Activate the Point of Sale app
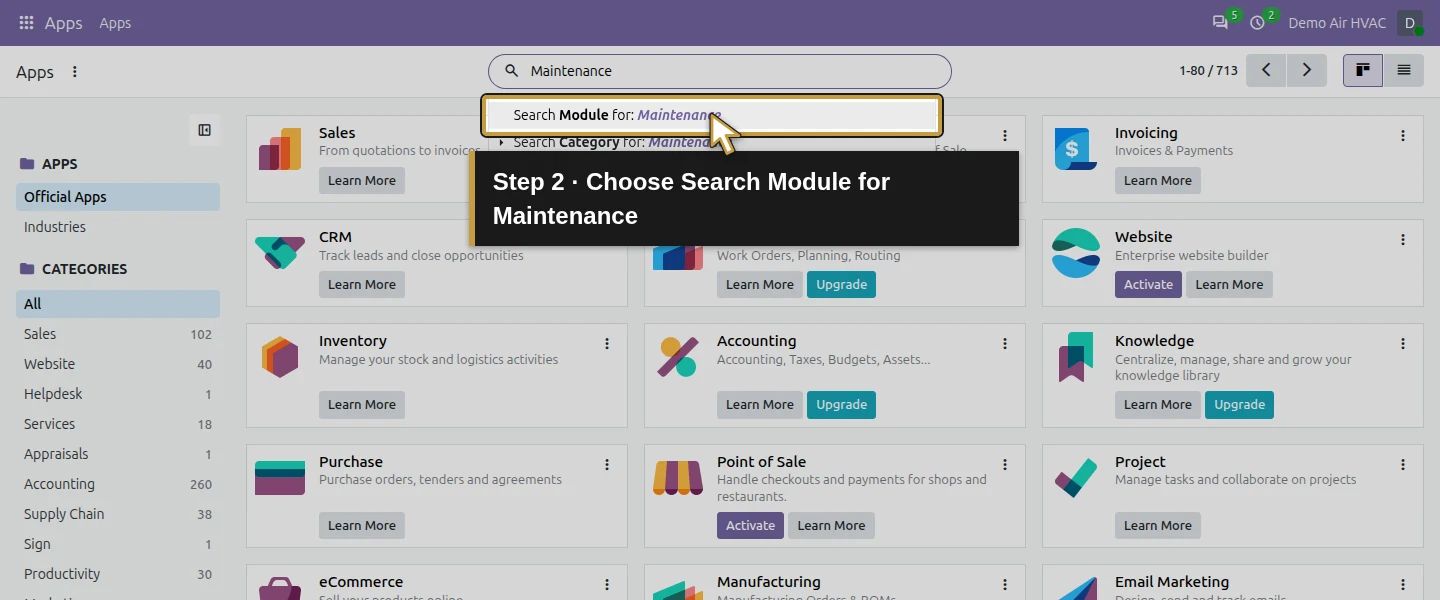Screen dimensions: 1440x600 pos(750,526)
